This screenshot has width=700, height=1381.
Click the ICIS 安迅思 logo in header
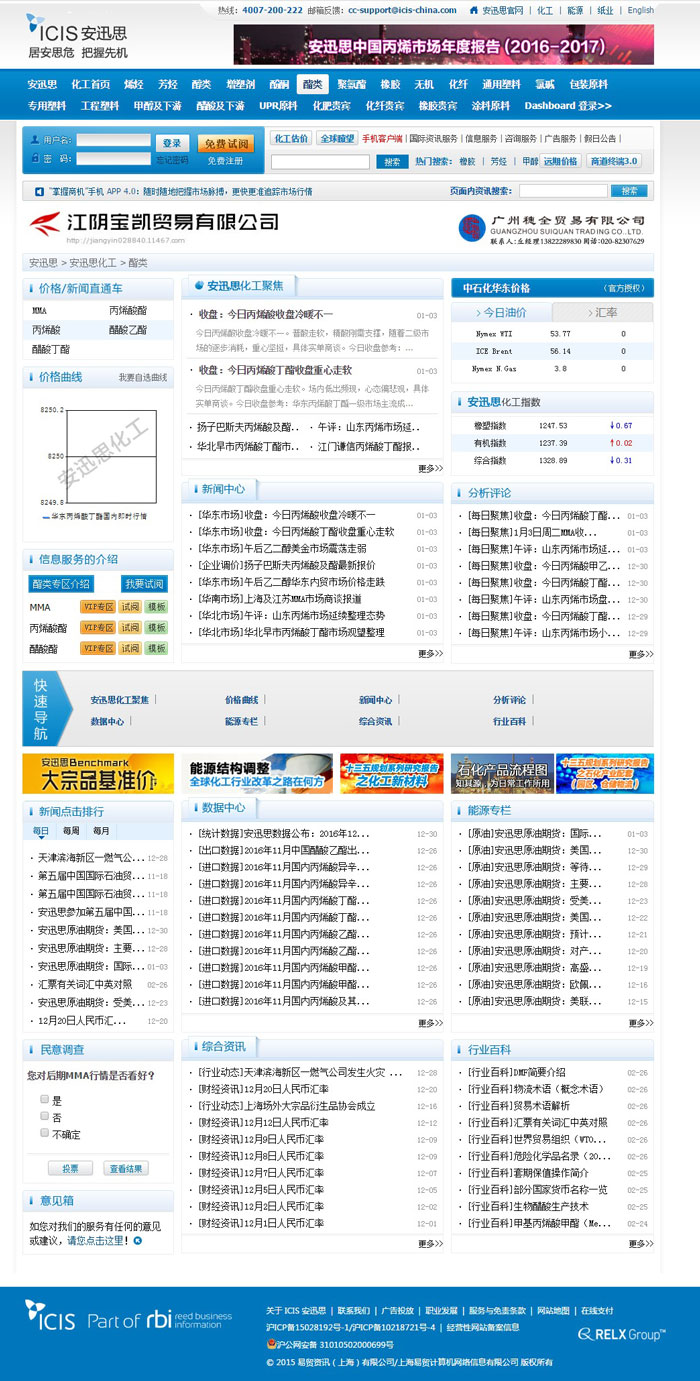[77, 35]
